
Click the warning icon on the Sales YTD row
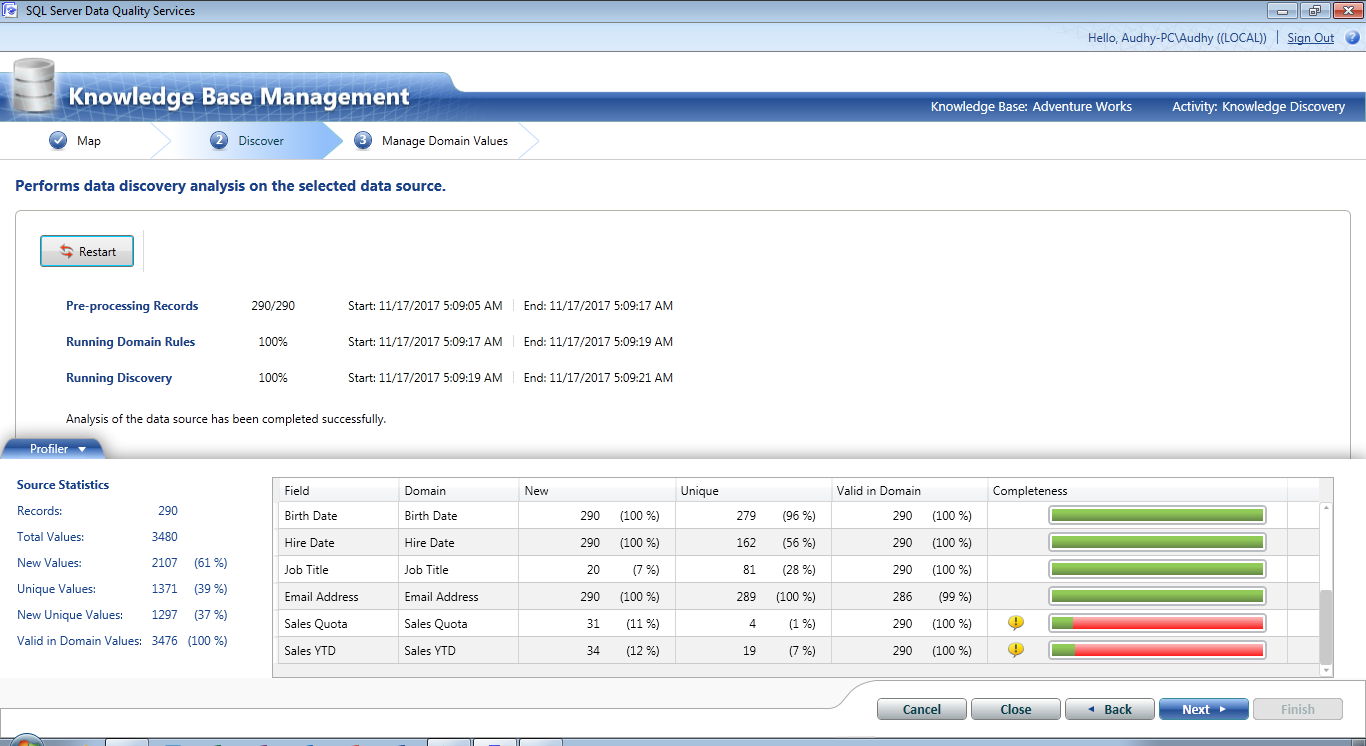point(1016,649)
